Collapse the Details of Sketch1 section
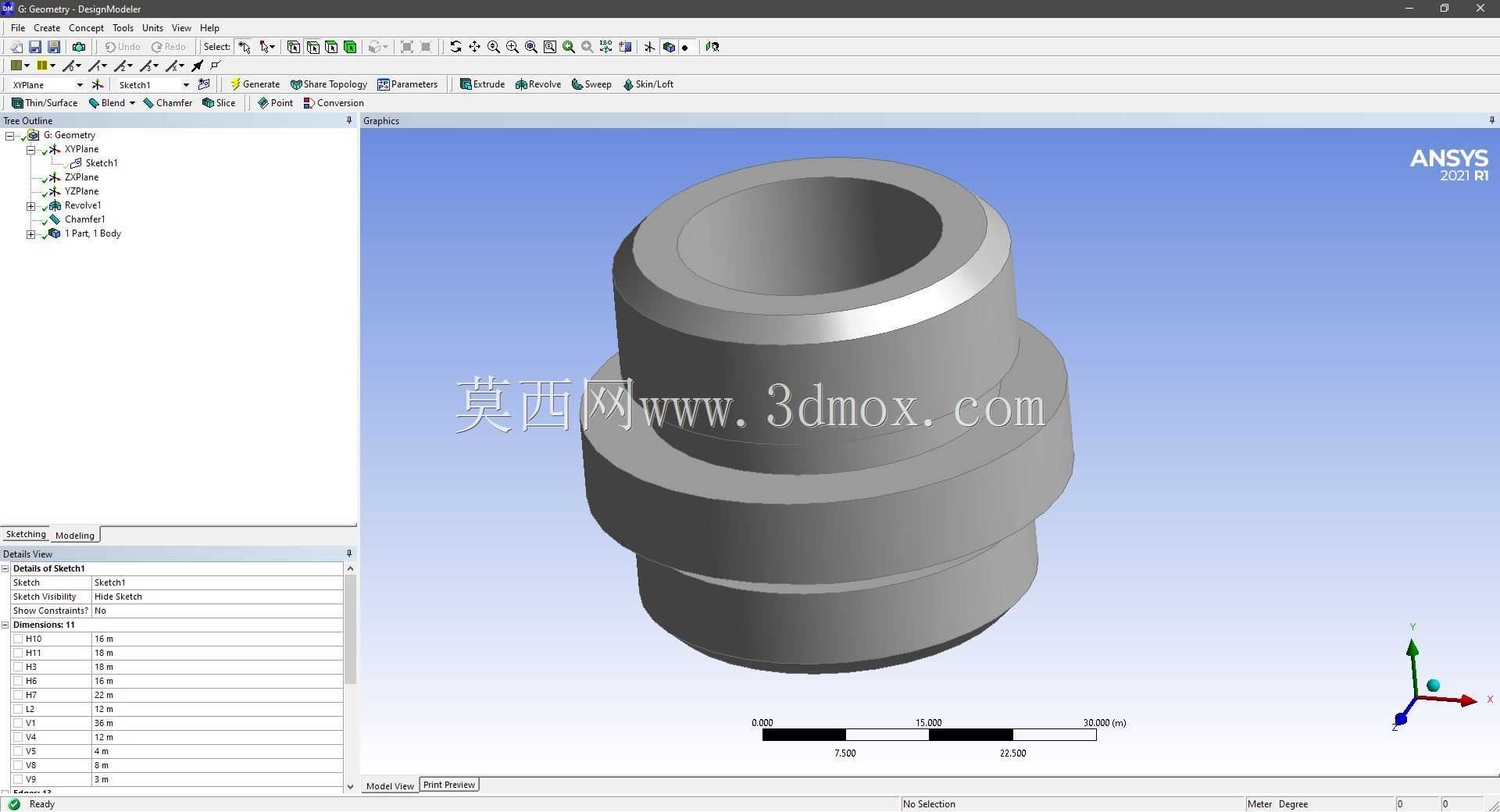Viewport: 1500px width, 812px height. (5, 568)
